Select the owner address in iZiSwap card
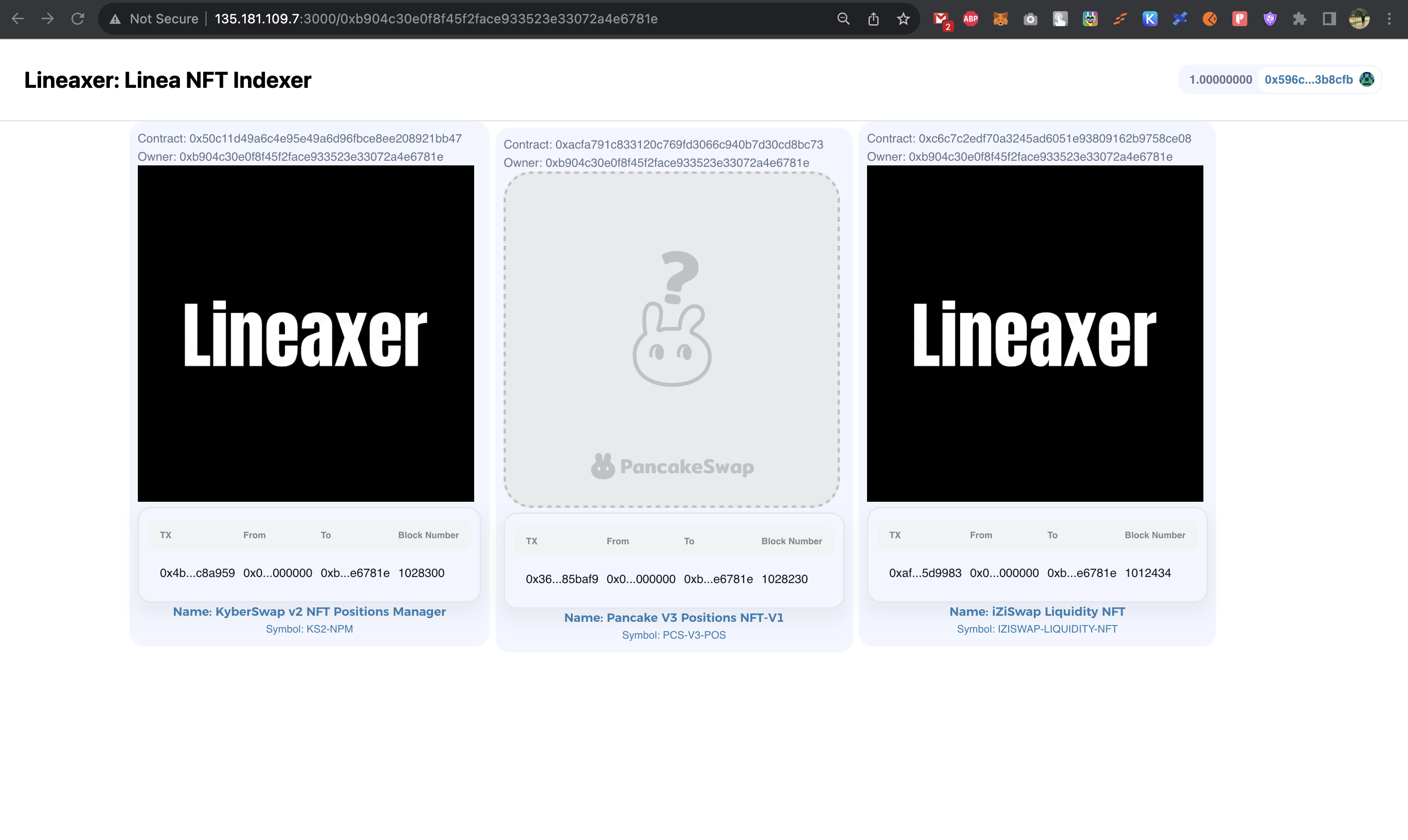 (1041, 157)
